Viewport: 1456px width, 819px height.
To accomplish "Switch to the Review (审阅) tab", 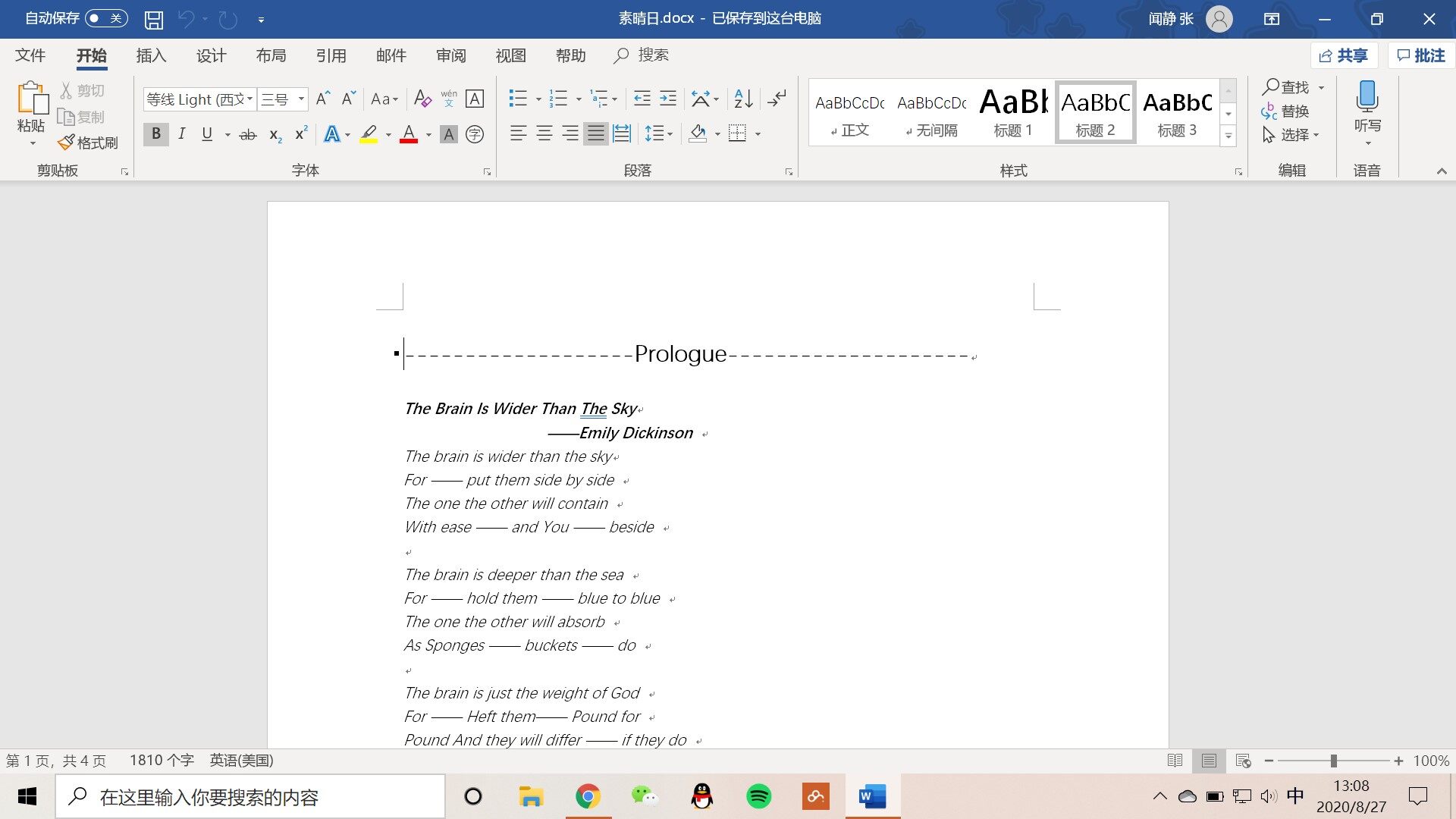I will [x=451, y=55].
